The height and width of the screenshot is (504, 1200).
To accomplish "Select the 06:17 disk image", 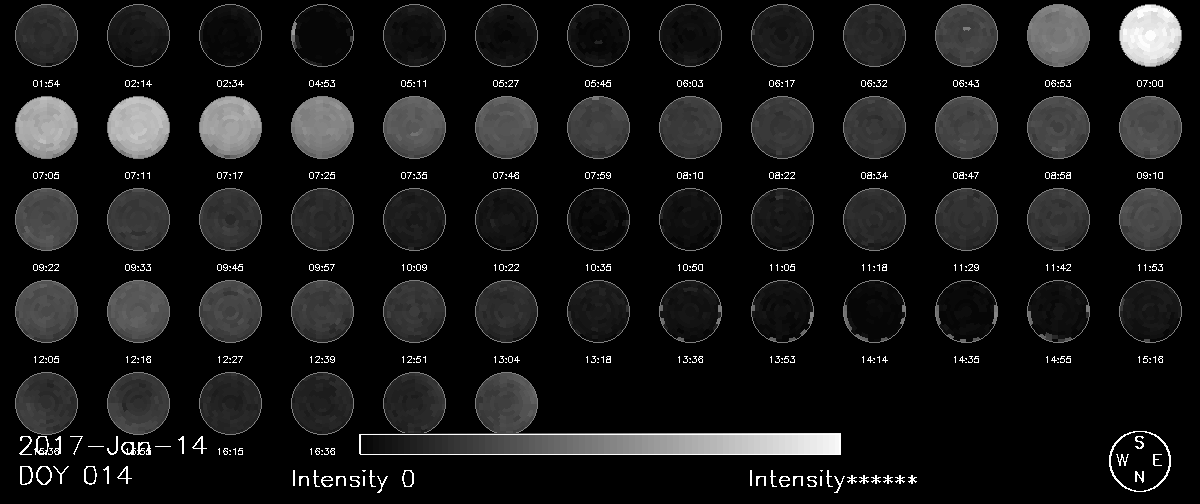I will (782, 35).
